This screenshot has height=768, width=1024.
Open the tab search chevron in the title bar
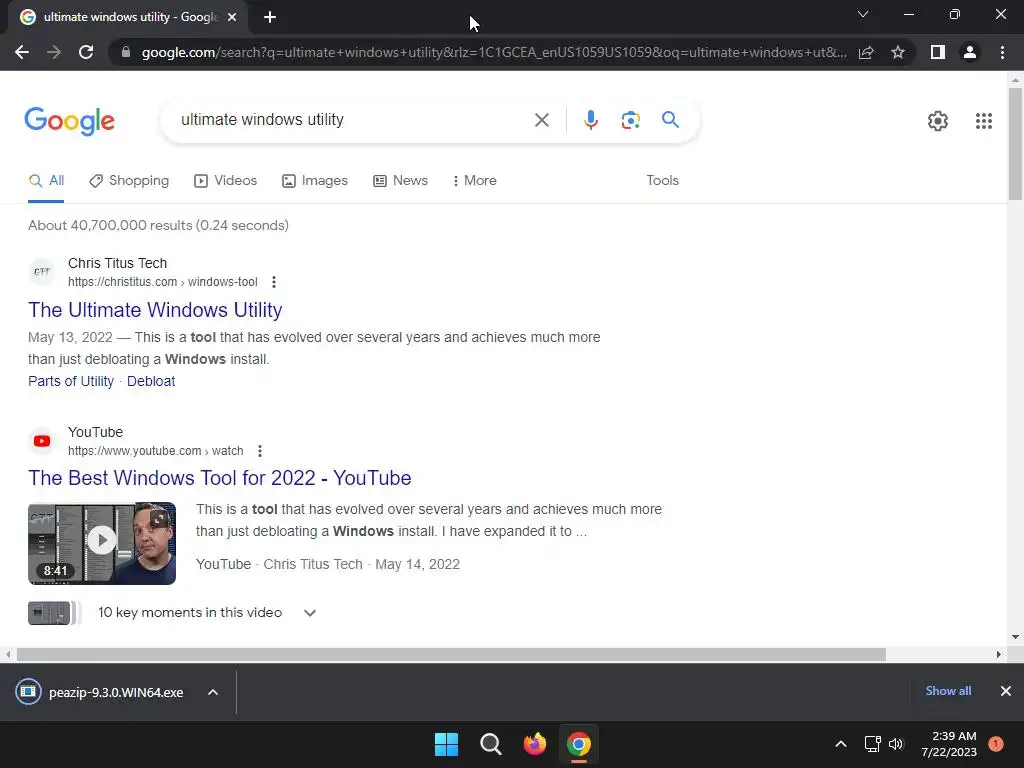[863, 14]
